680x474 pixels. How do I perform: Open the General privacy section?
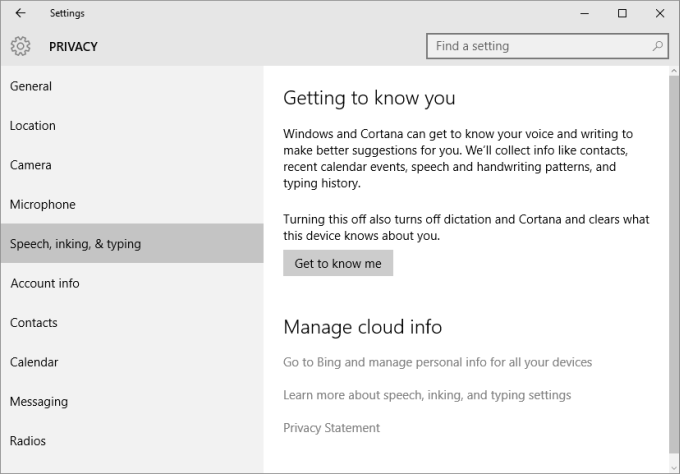coord(31,86)
